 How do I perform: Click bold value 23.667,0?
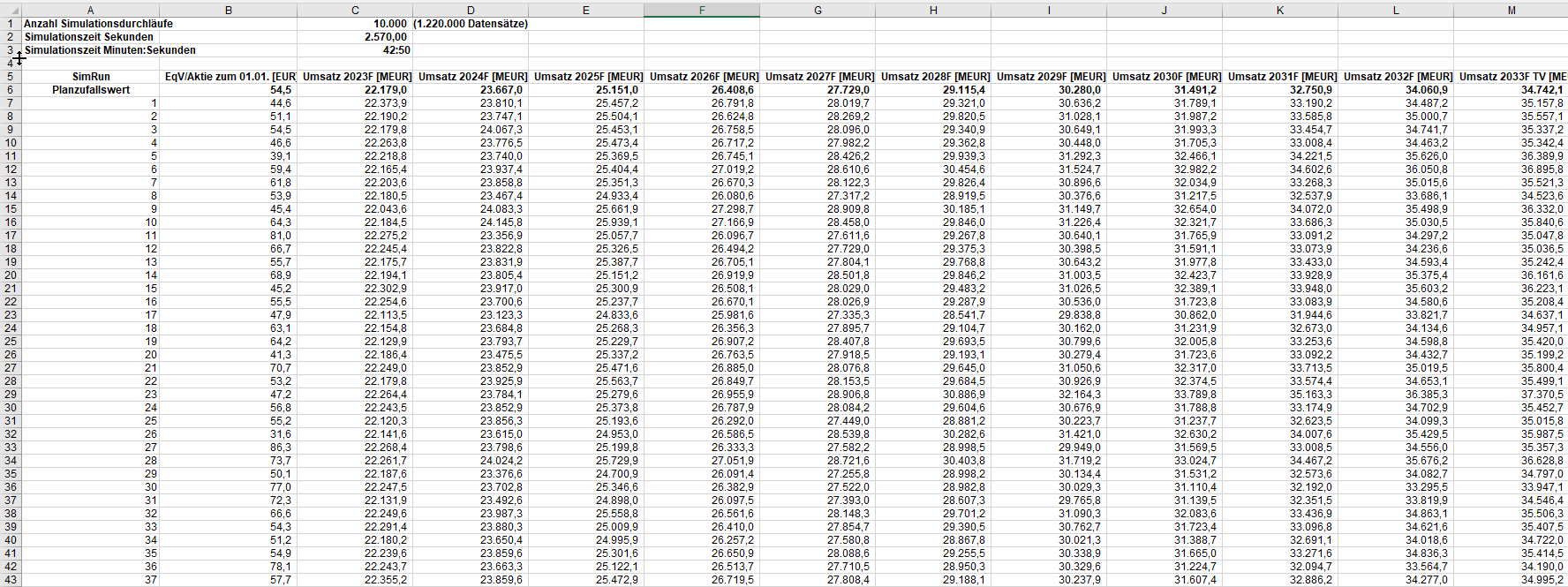point(501,90)
